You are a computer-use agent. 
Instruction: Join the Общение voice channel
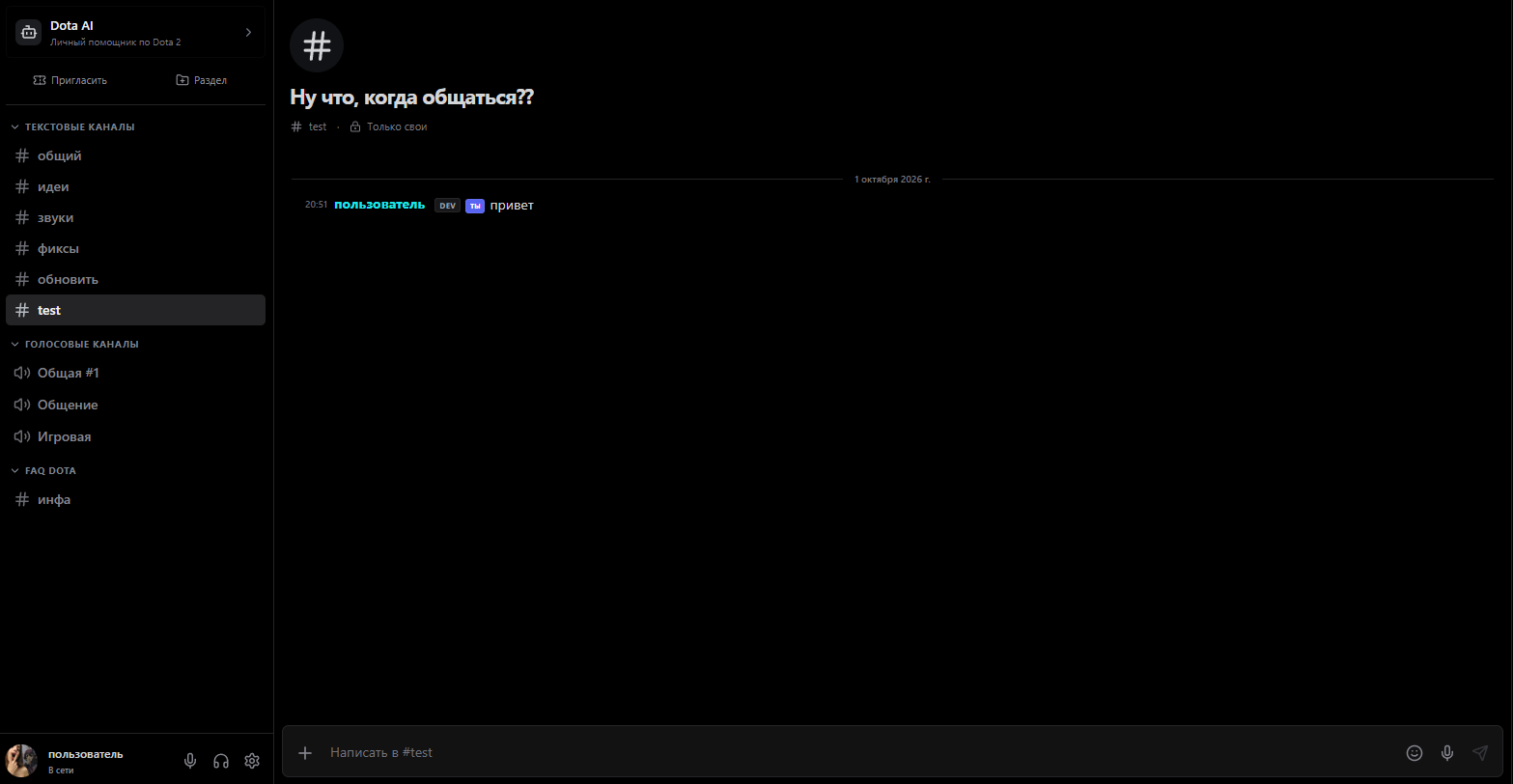tap(135, 405)
